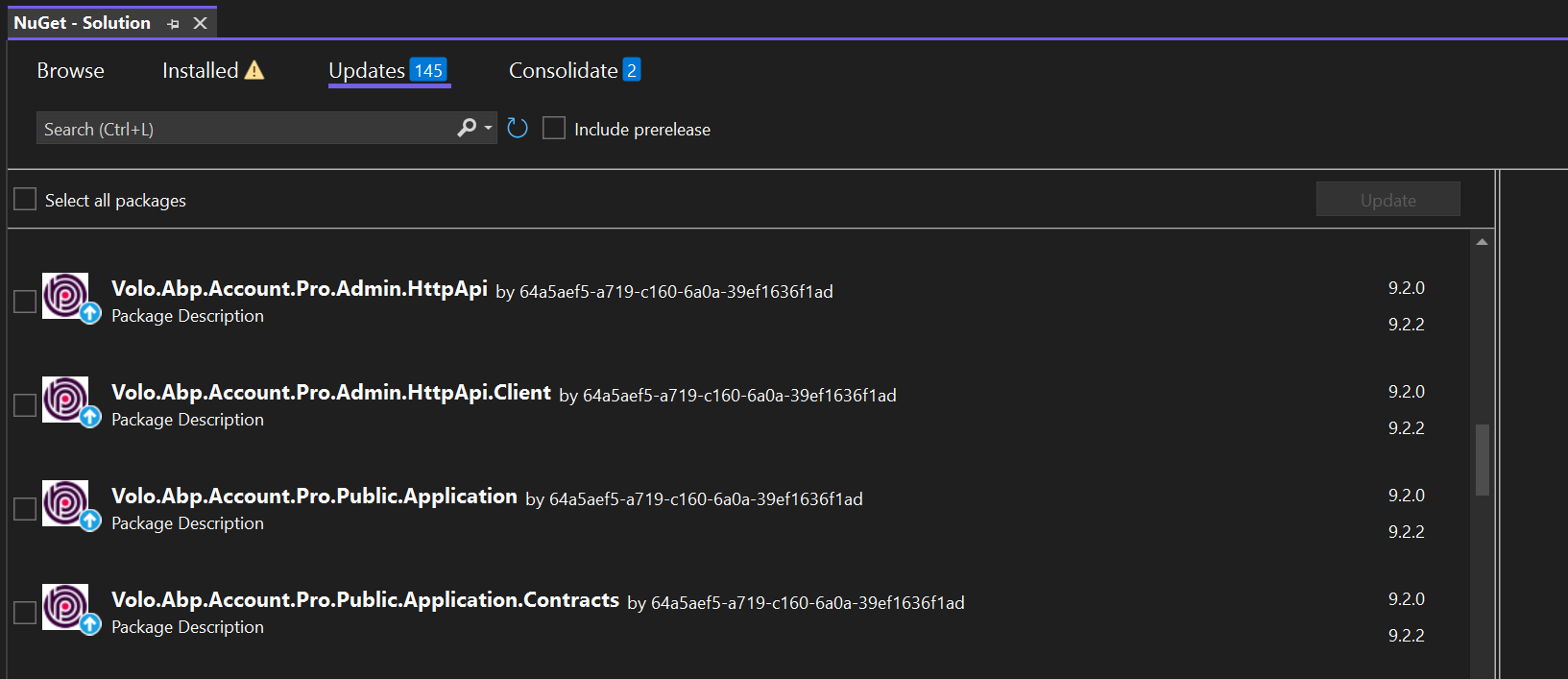Click the package list scrollbar thumb
1568x679 pixels.
[1483, 459]
